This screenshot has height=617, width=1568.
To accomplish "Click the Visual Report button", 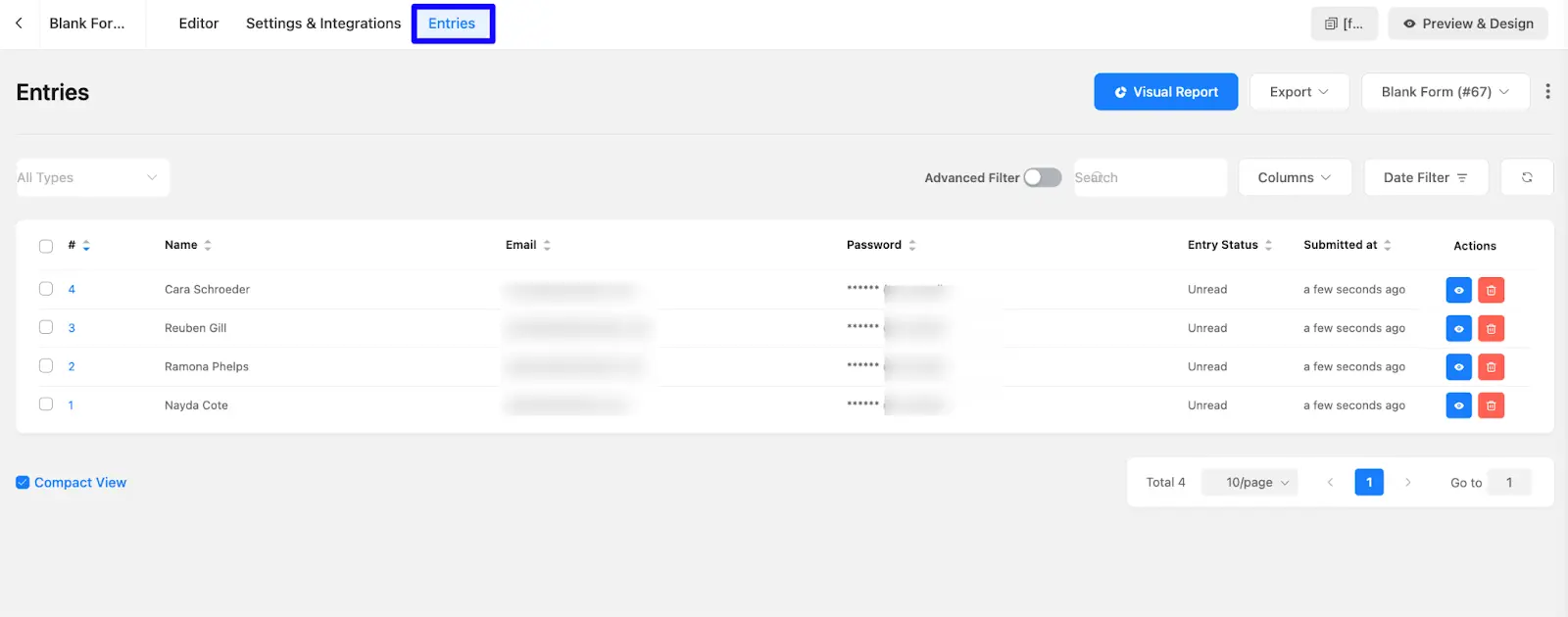I will point(1165,92).
